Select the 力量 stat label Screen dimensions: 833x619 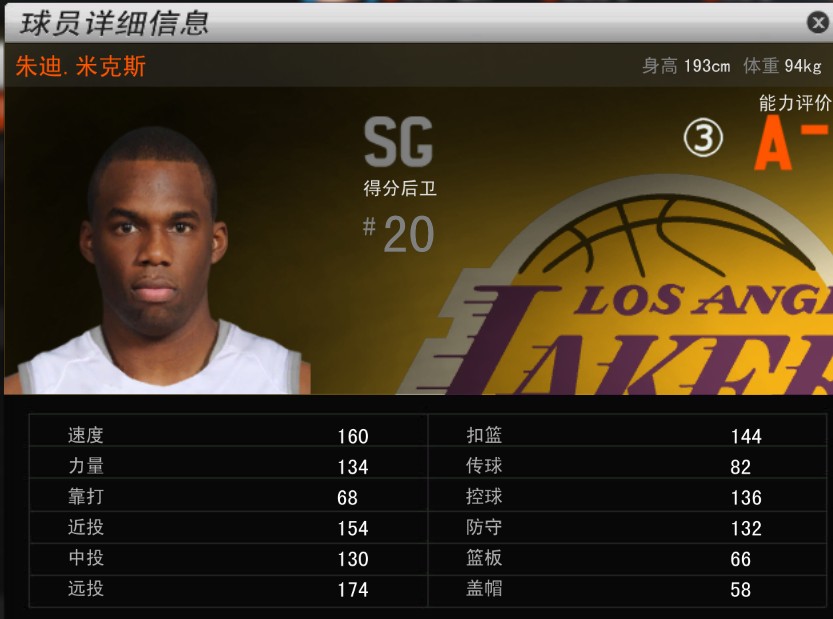[x=86, y=466]
